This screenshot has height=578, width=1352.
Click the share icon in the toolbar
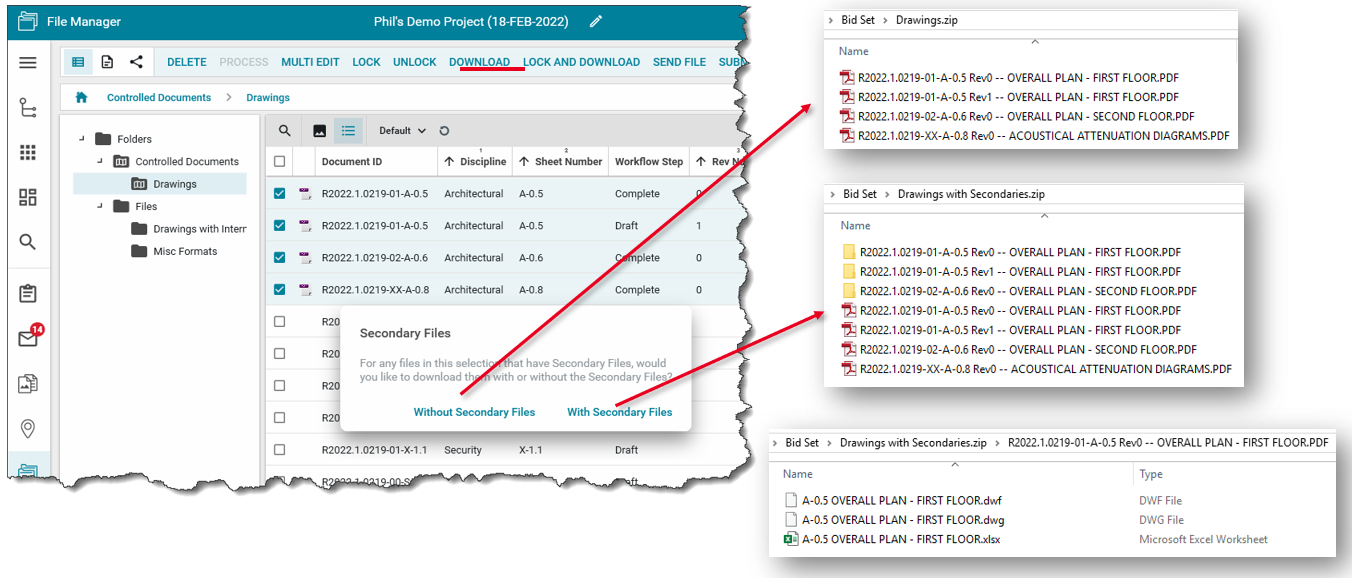136,62
